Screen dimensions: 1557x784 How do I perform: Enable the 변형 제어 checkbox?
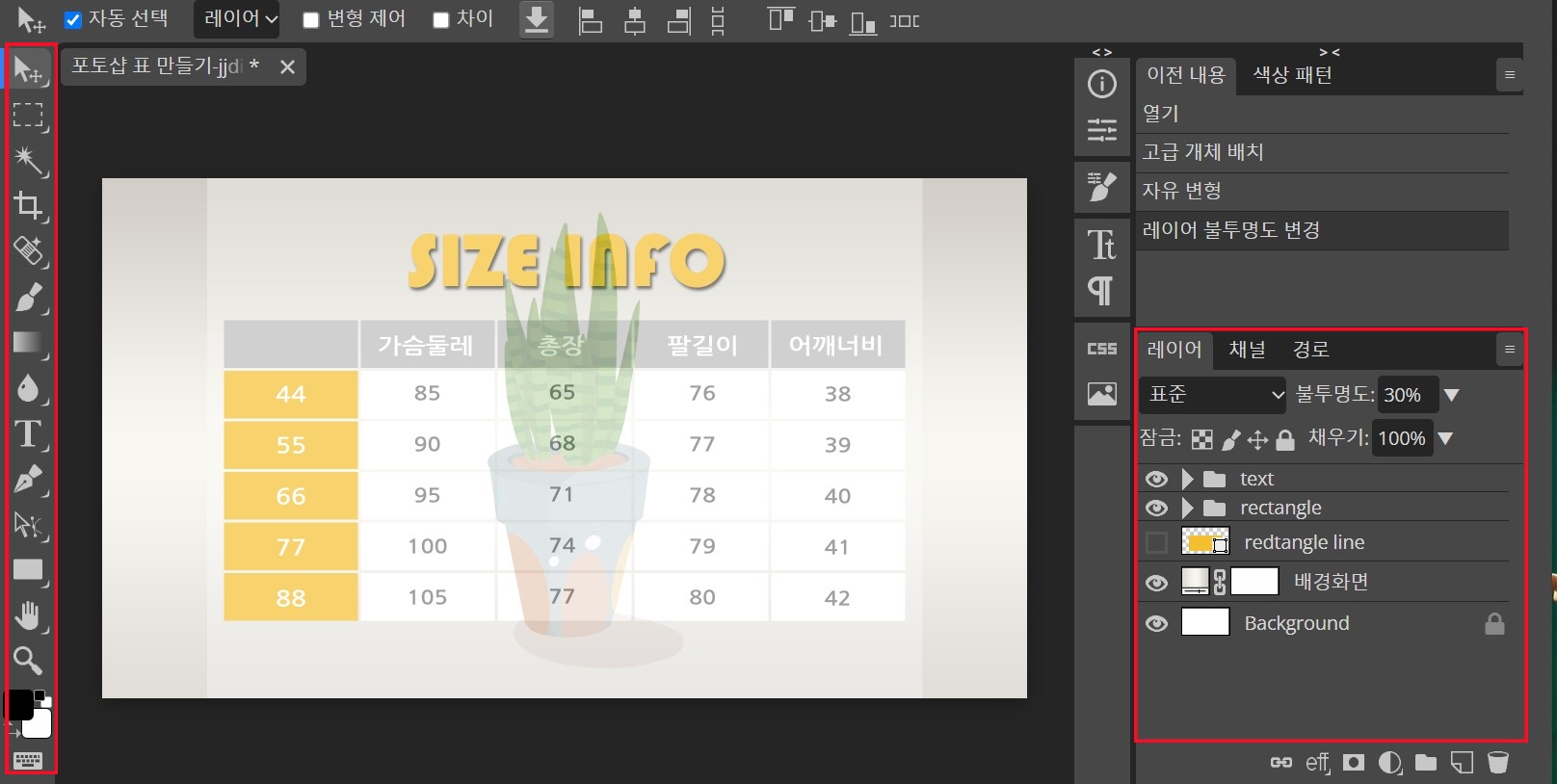(310, 20)
